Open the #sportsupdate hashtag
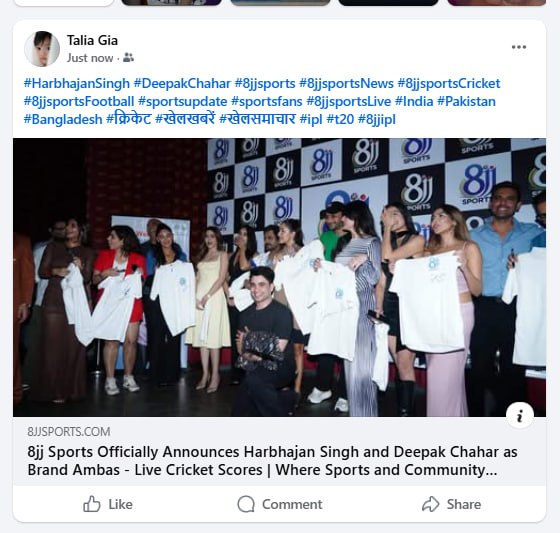560x533 pixels. 182,101
